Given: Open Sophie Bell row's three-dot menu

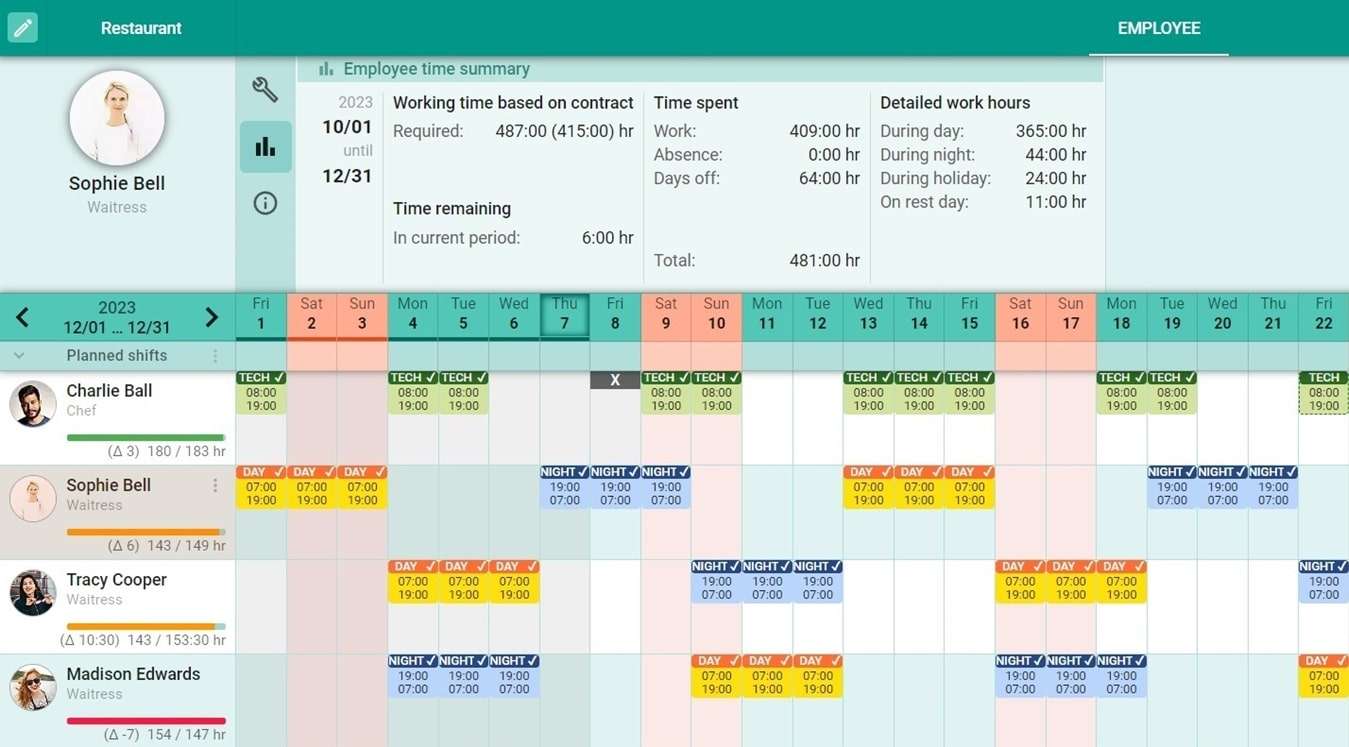Looking at the screenshot, I should tap(215, 486).
